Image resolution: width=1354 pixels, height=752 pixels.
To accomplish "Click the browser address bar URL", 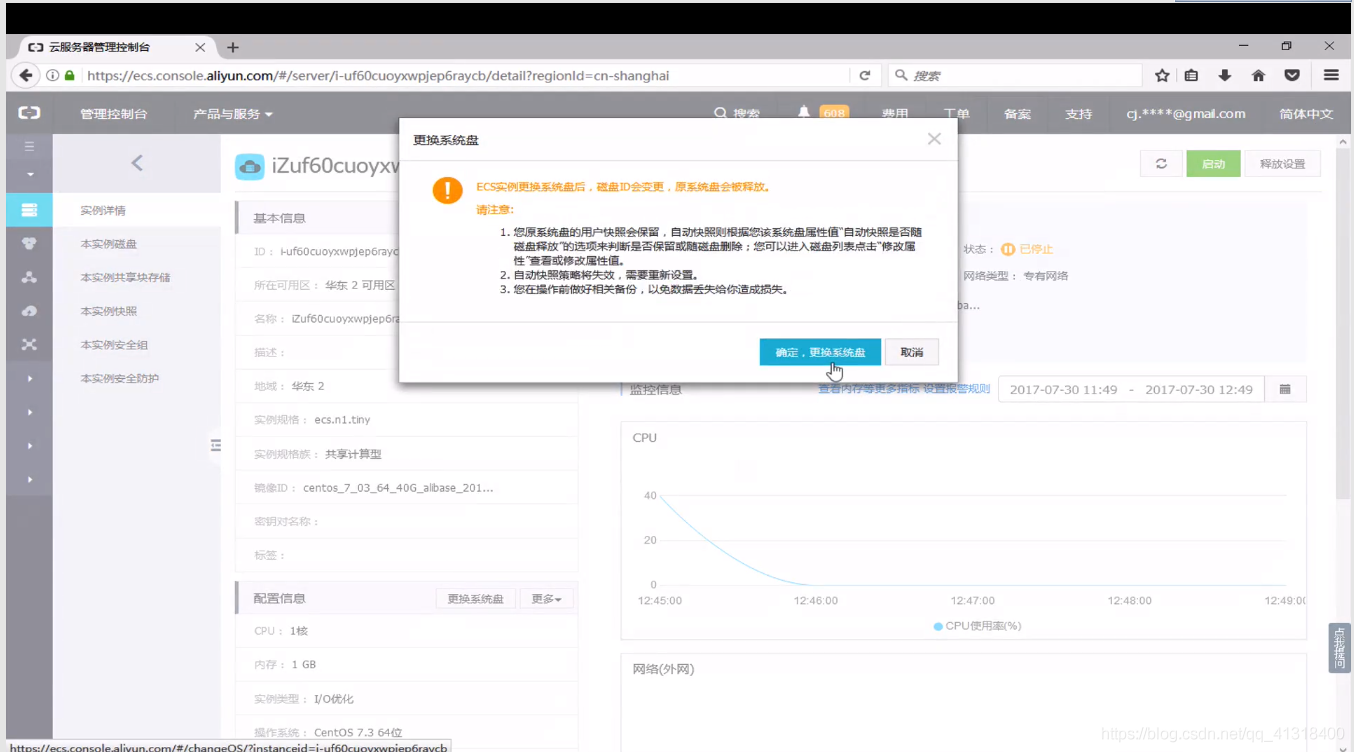I will click(x=378, y=75).
